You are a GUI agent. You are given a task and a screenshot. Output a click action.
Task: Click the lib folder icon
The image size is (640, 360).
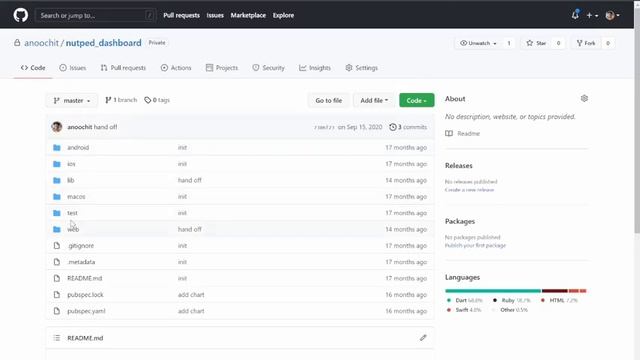[x=57, y=180]
